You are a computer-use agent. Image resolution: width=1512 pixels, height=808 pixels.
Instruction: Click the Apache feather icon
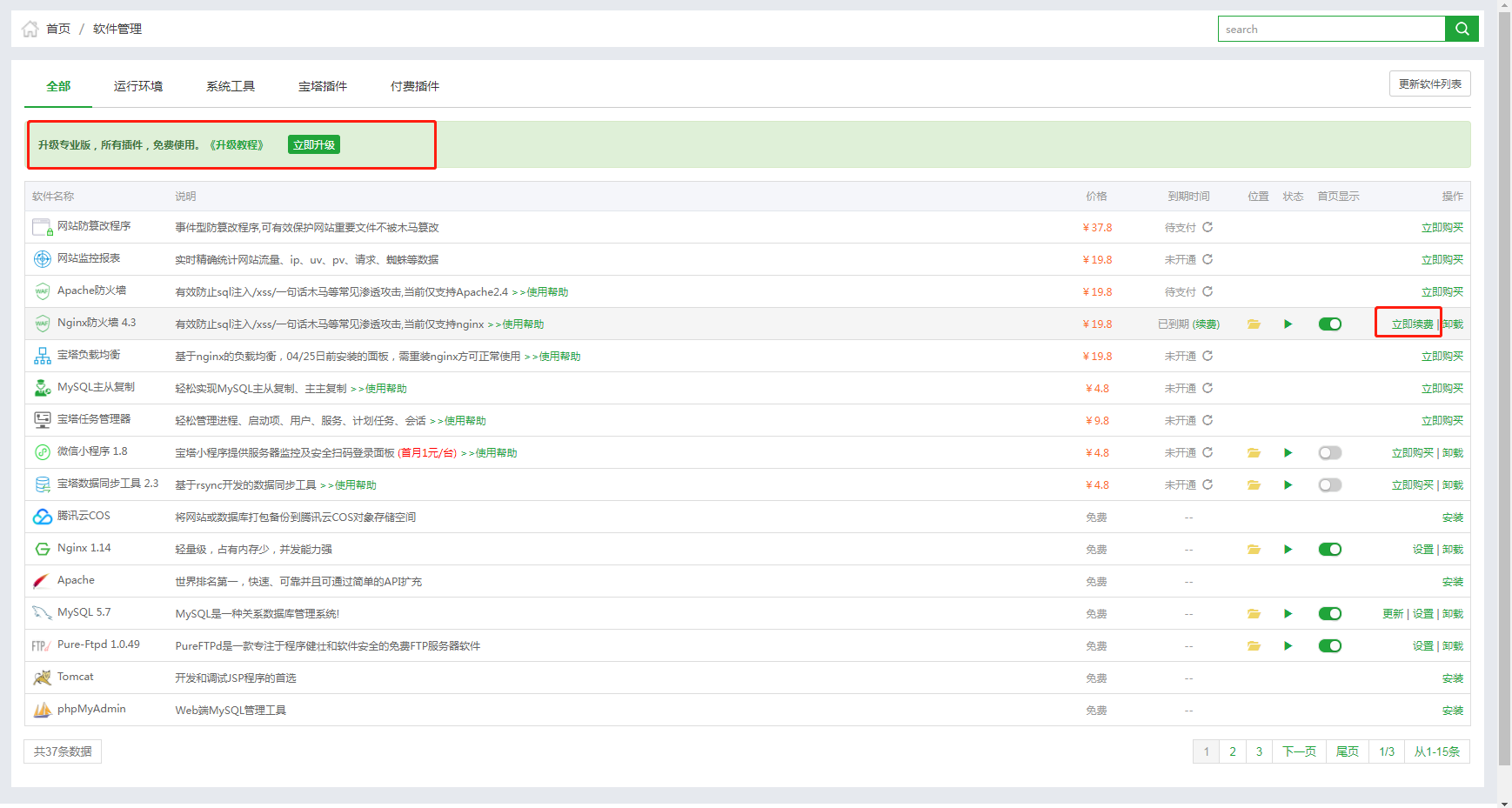coord(42,581)
